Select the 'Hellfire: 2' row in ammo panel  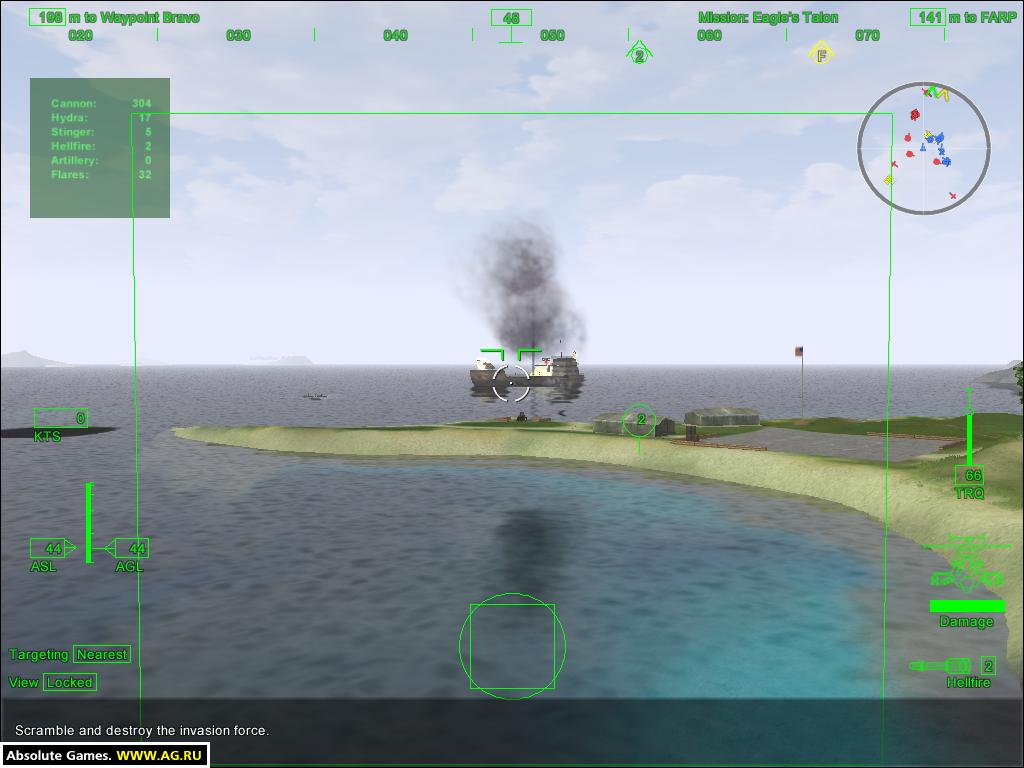(x=101, y=146)
